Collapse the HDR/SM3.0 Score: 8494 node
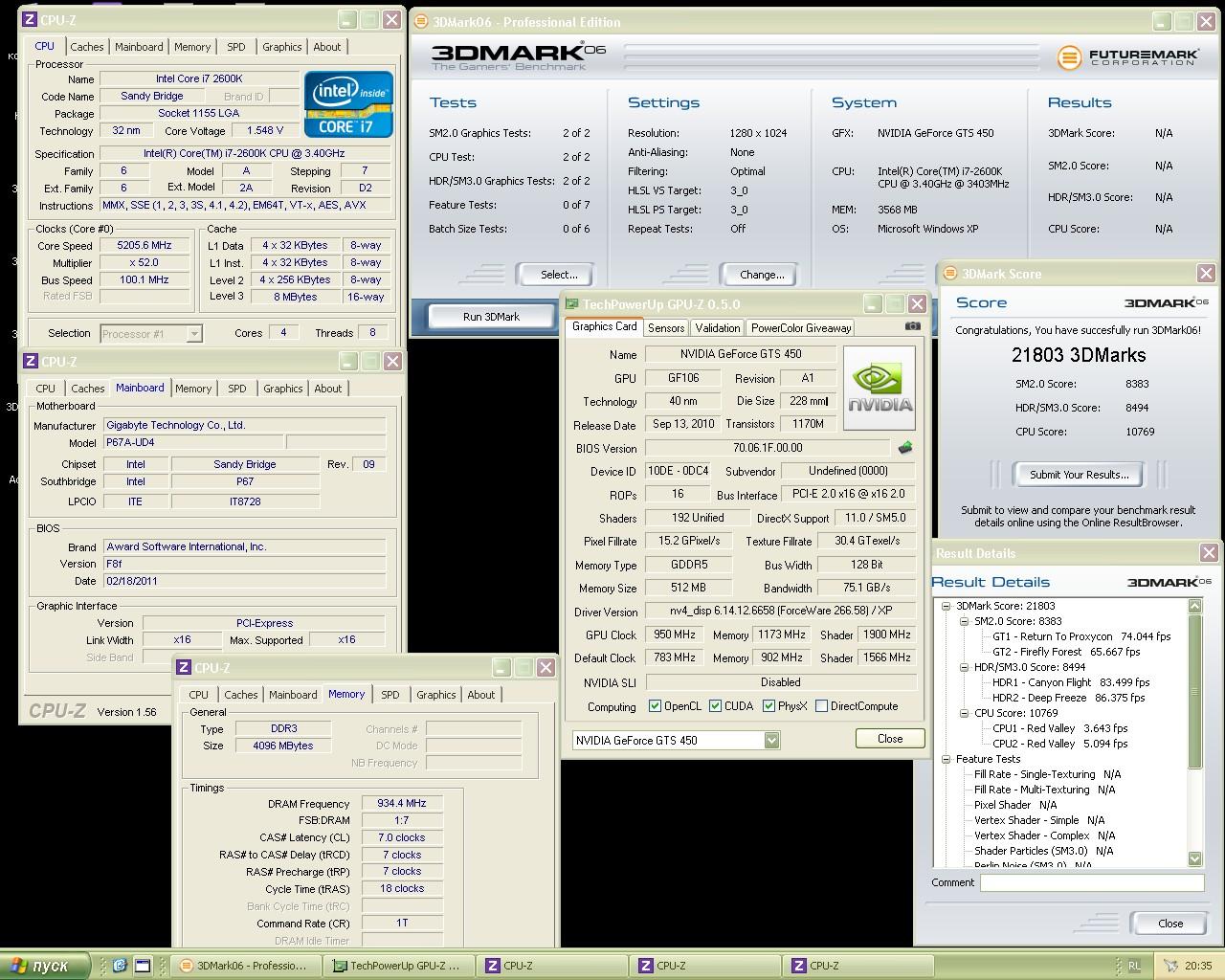This screenshot has width=1225, height=980. (x=964, y=667)
